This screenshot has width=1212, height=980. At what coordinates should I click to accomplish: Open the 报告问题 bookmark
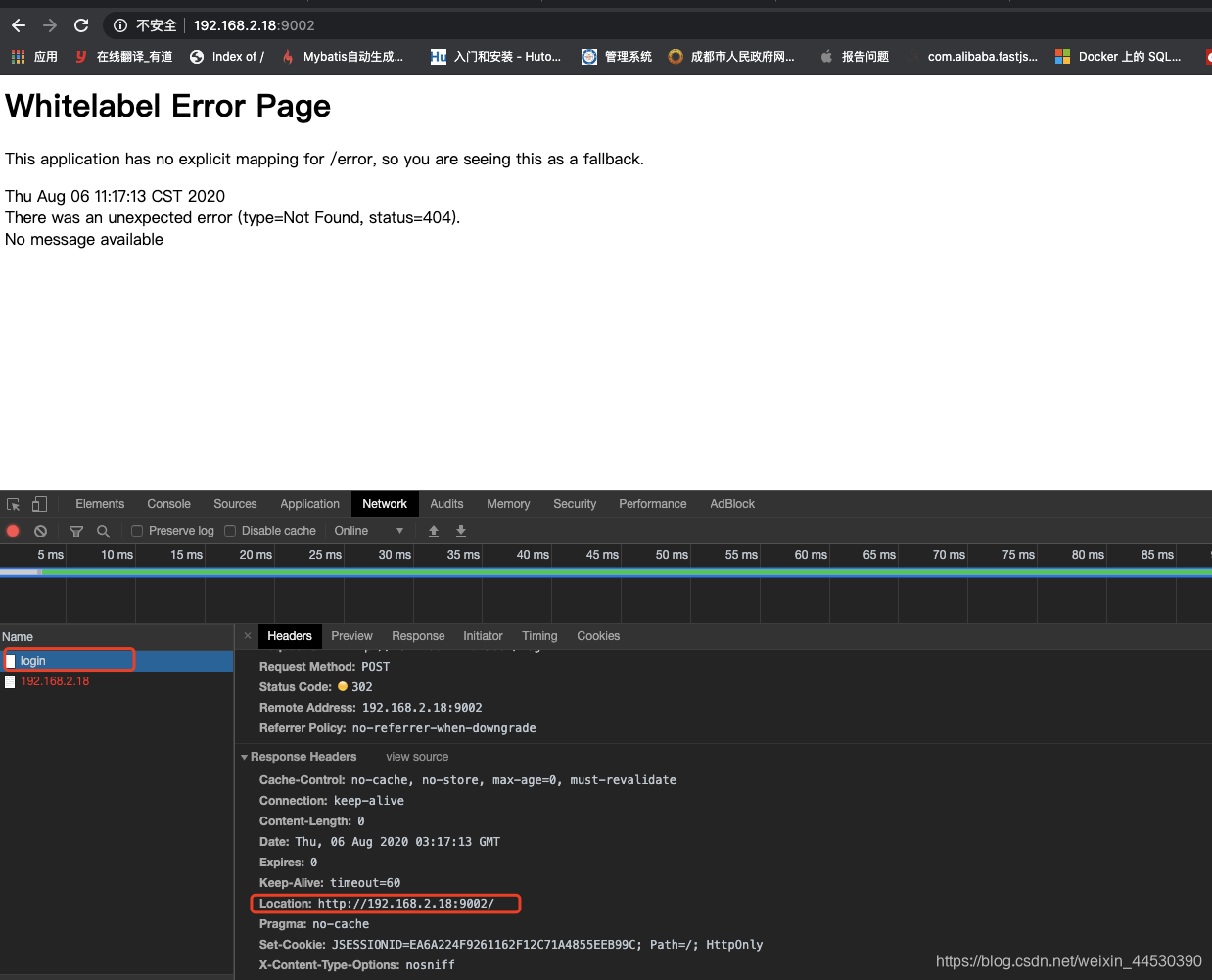pyautogui.click(x=854, y=57)
